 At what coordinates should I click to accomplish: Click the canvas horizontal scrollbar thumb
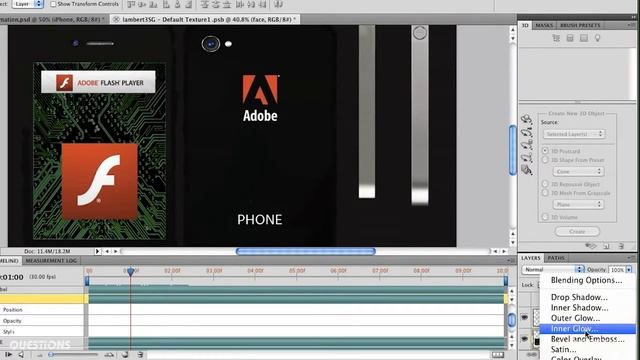[x=306, y=251]
